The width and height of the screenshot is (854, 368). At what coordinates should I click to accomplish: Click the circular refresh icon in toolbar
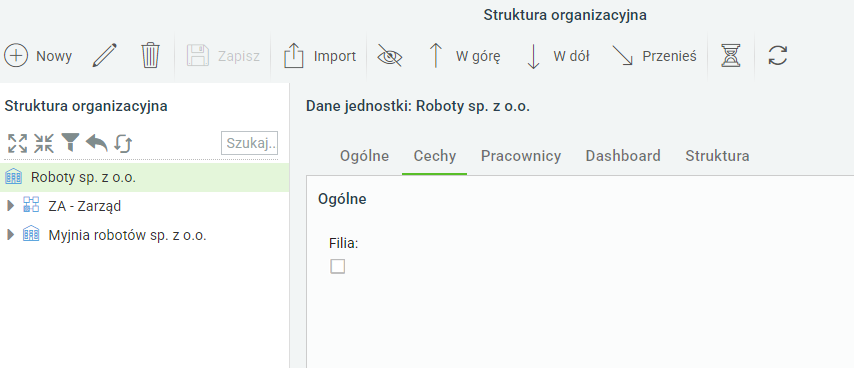[778, 56]
